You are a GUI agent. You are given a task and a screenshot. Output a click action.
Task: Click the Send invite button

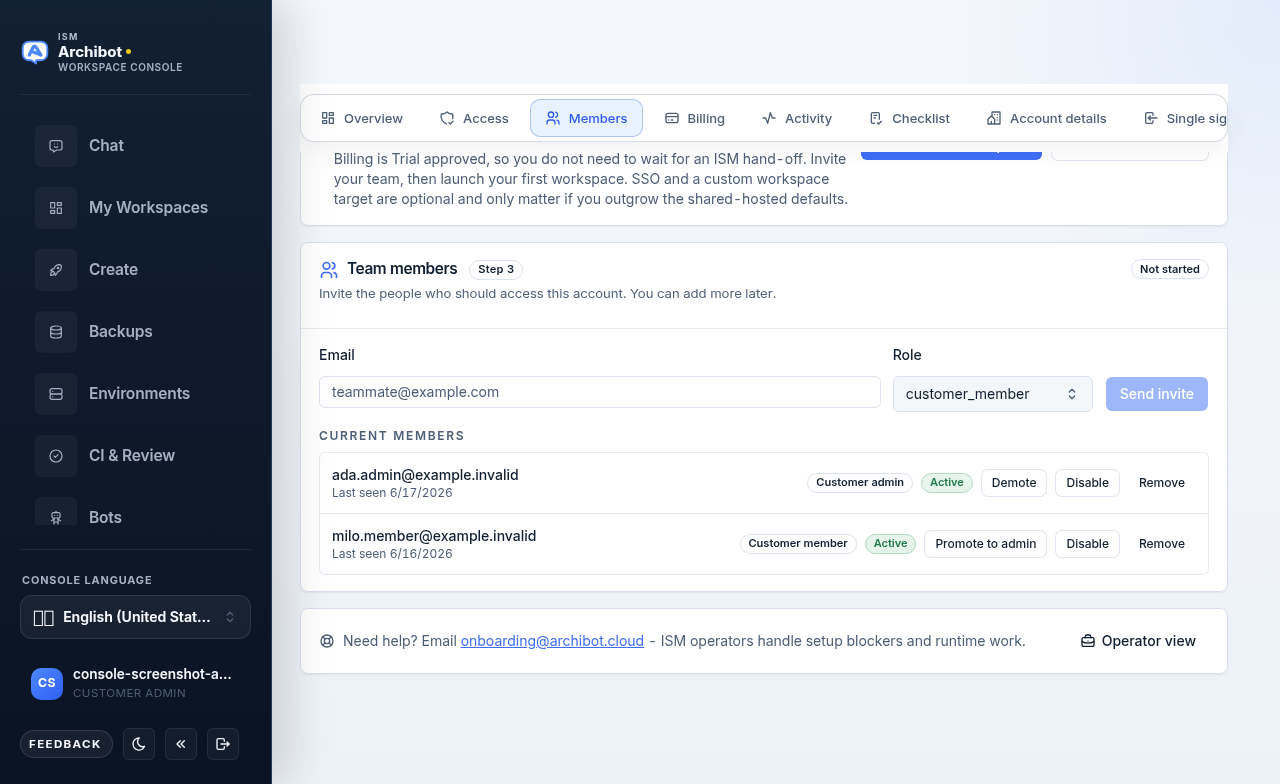pos(1157,394)
